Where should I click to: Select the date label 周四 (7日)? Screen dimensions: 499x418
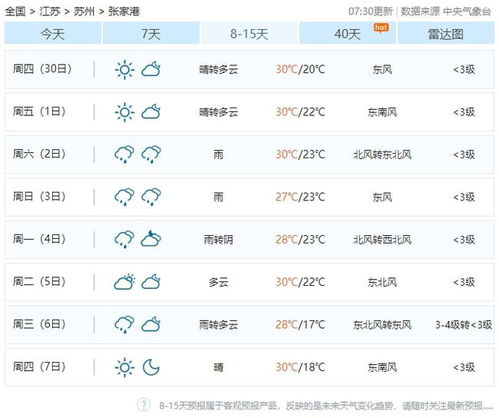coord(39,367)
